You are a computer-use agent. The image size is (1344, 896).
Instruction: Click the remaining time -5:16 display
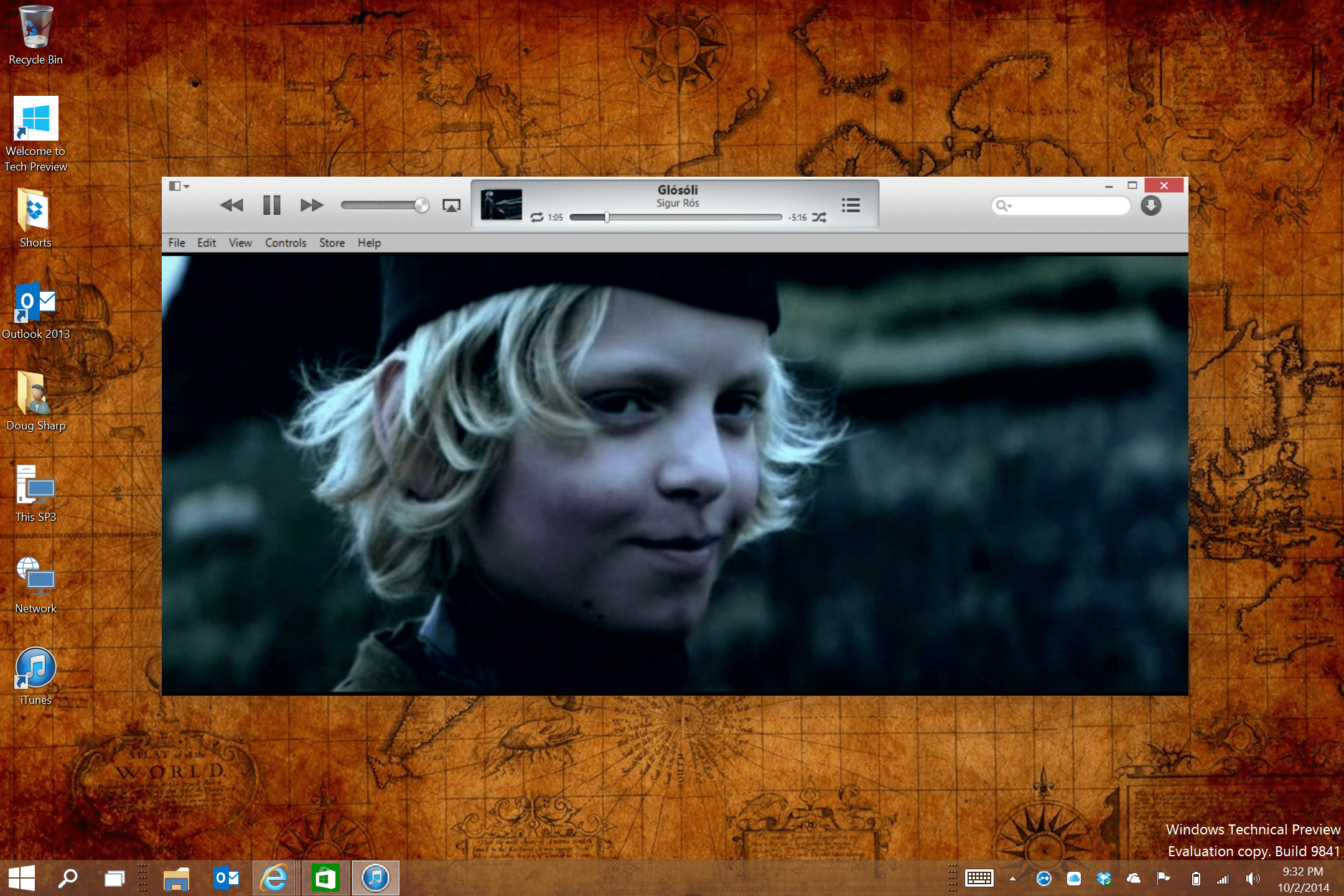point(797,217)
